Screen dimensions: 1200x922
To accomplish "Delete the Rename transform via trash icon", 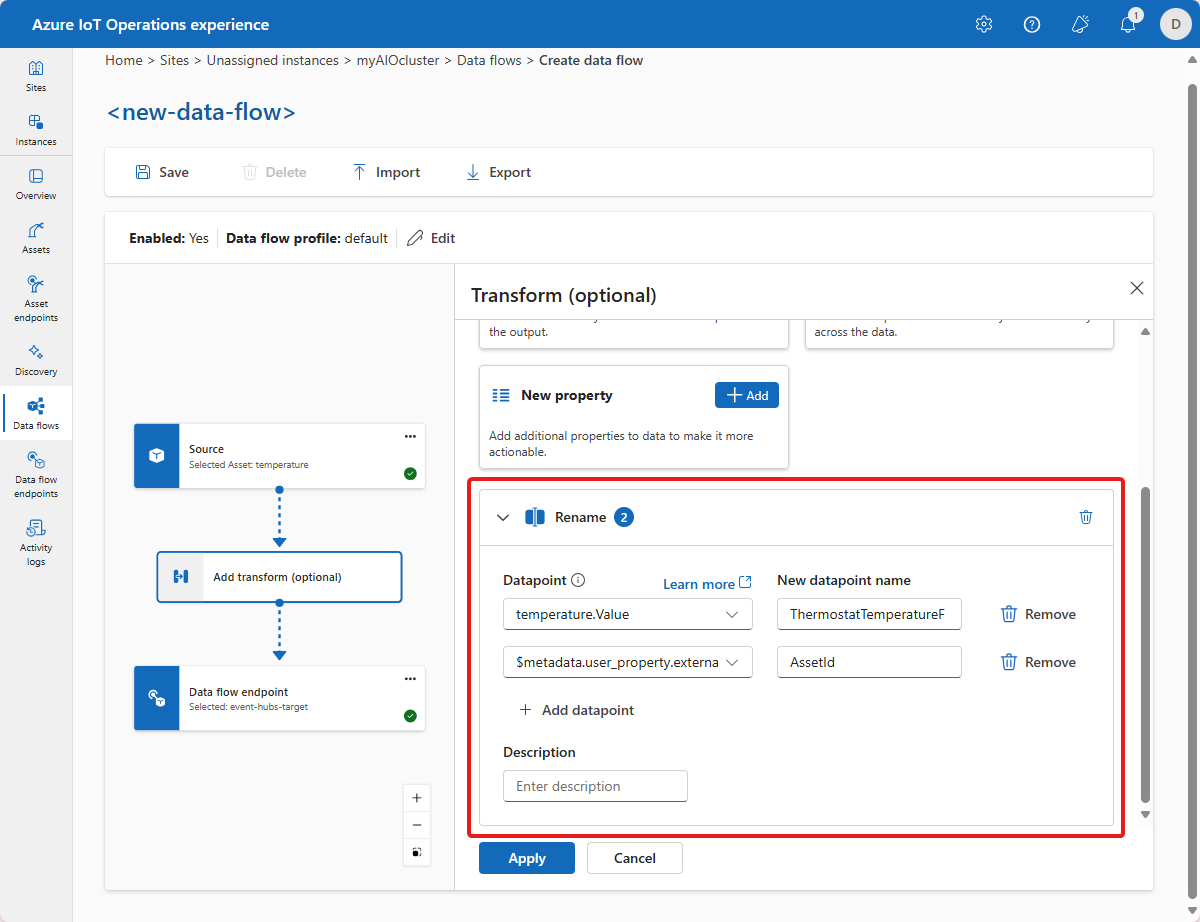I will 1086,517.
